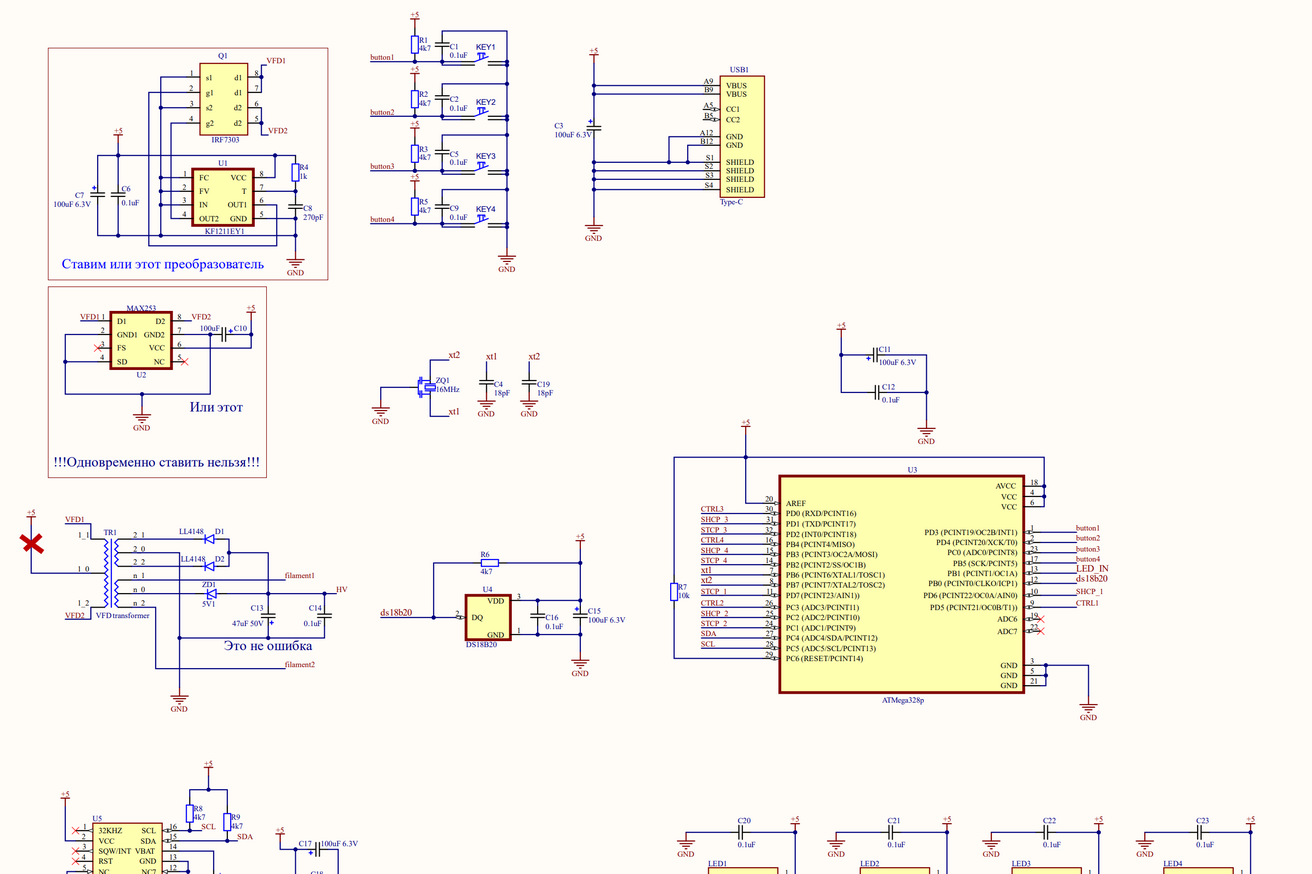The width and height of the screenshot is (1312, 874).
Task: Click the IRF7303 component Q1
Action: (x=223, y=98)
